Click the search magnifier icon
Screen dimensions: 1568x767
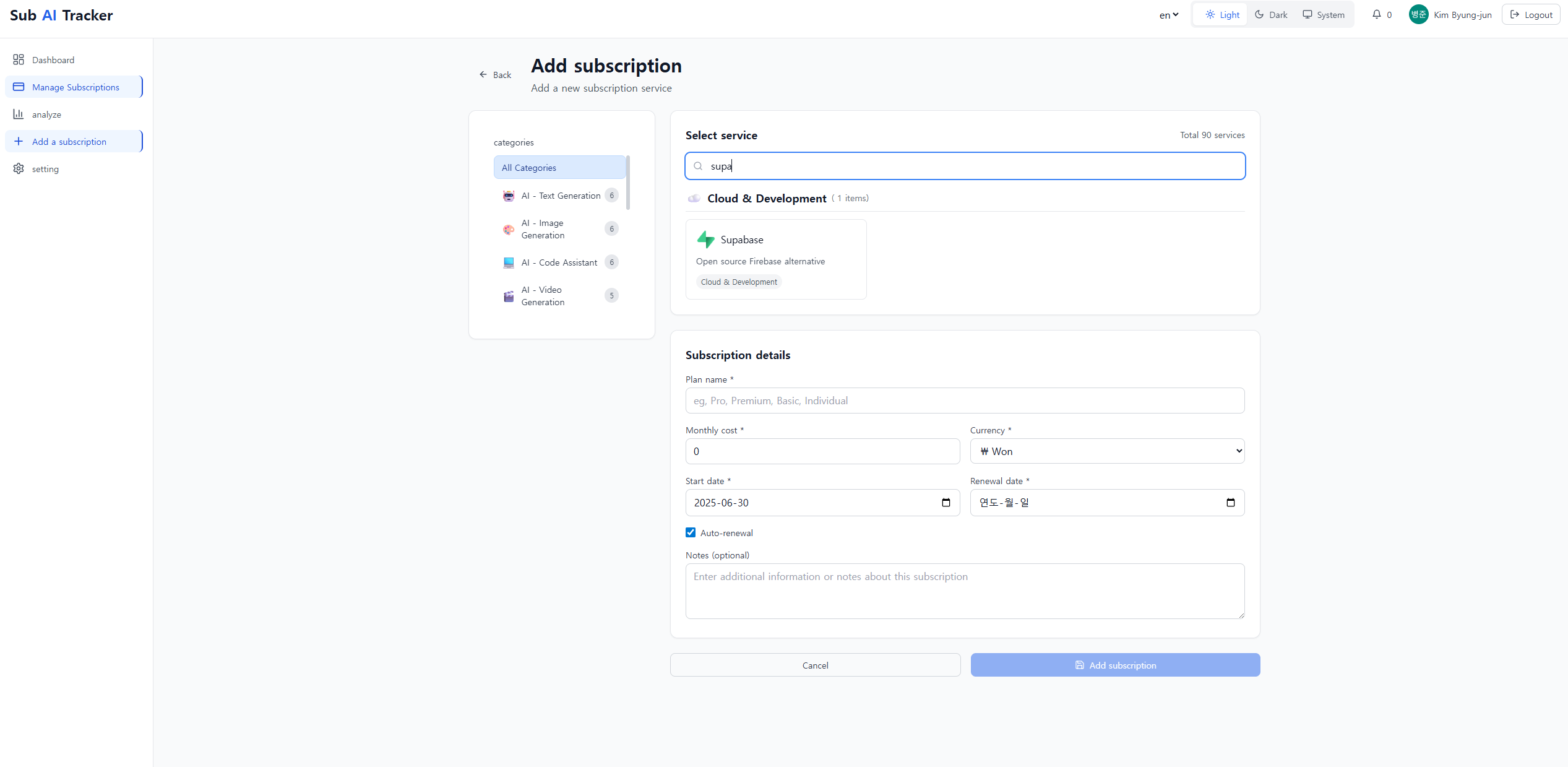pyautogui.click(x=698, y=166)
